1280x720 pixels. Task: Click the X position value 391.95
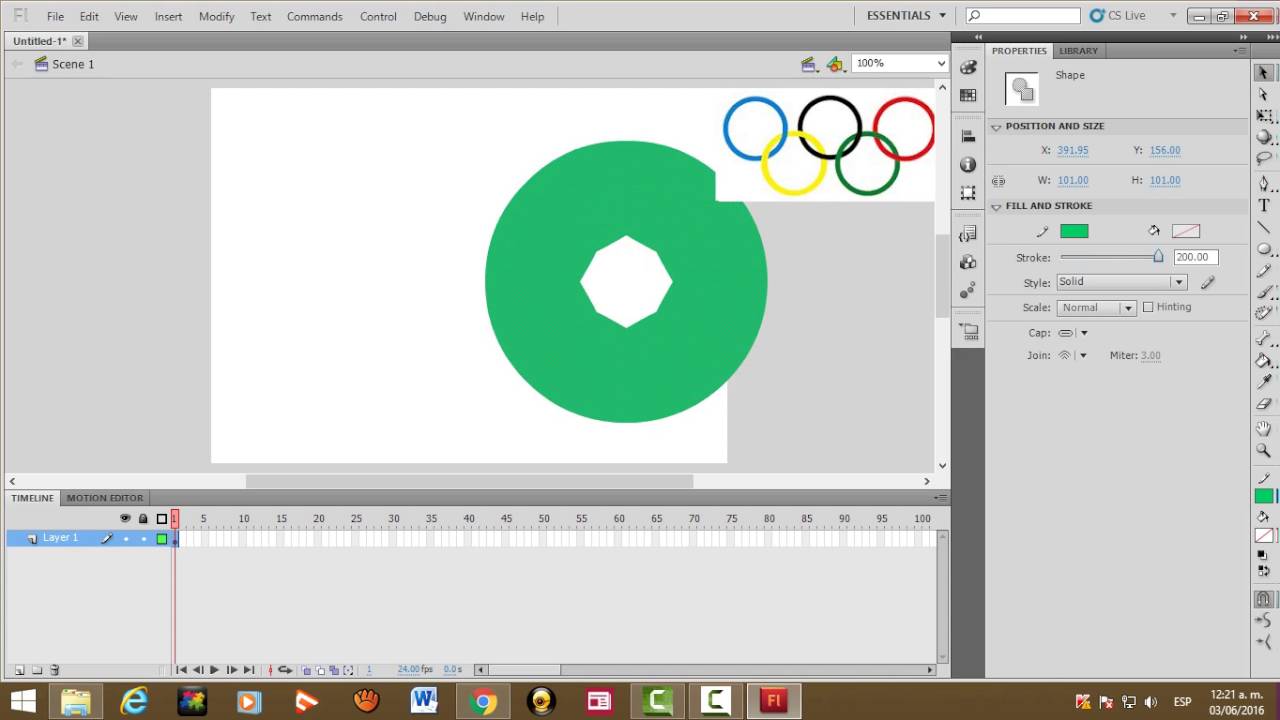[1073, 150]
